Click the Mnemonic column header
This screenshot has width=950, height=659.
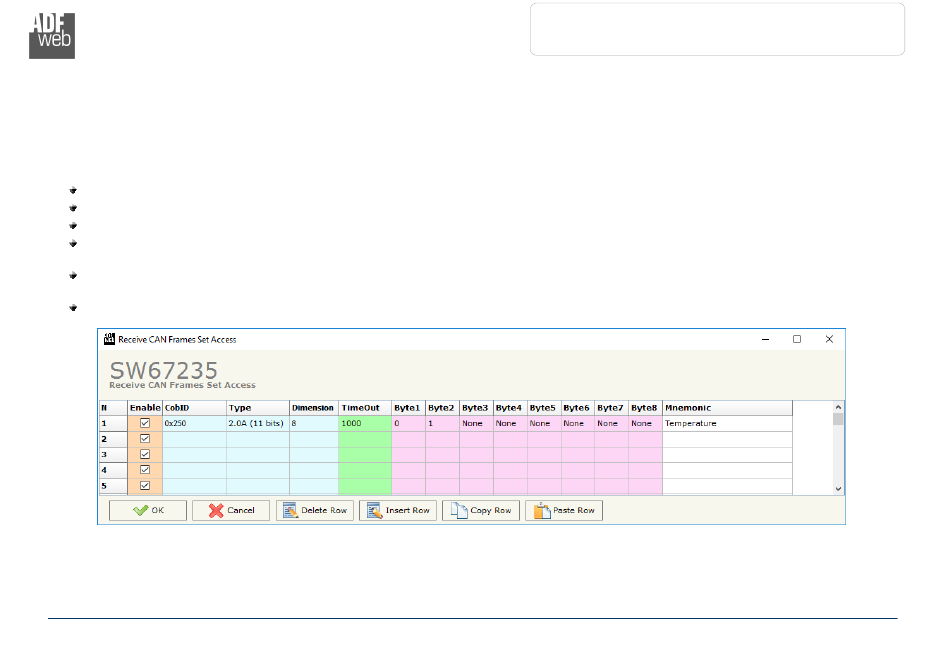pos(727,408)
